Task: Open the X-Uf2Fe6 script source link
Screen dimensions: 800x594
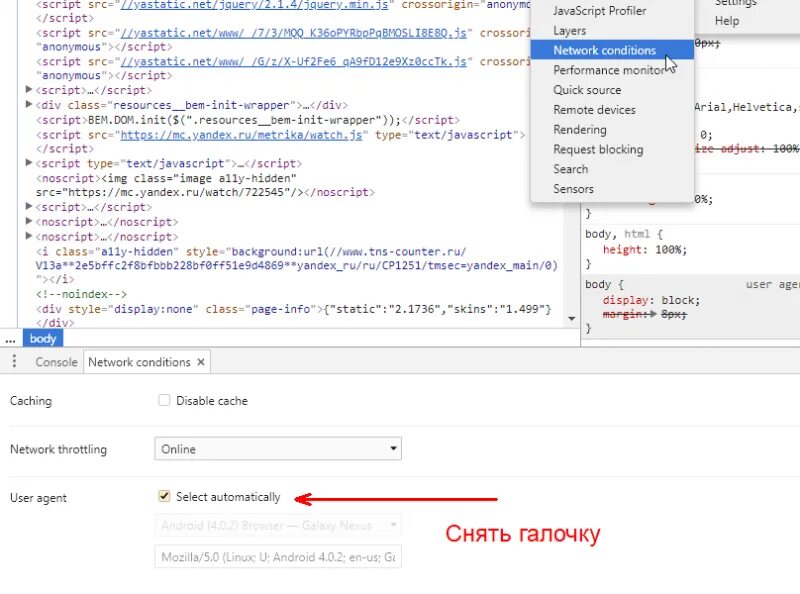Action: coord(293,62)
